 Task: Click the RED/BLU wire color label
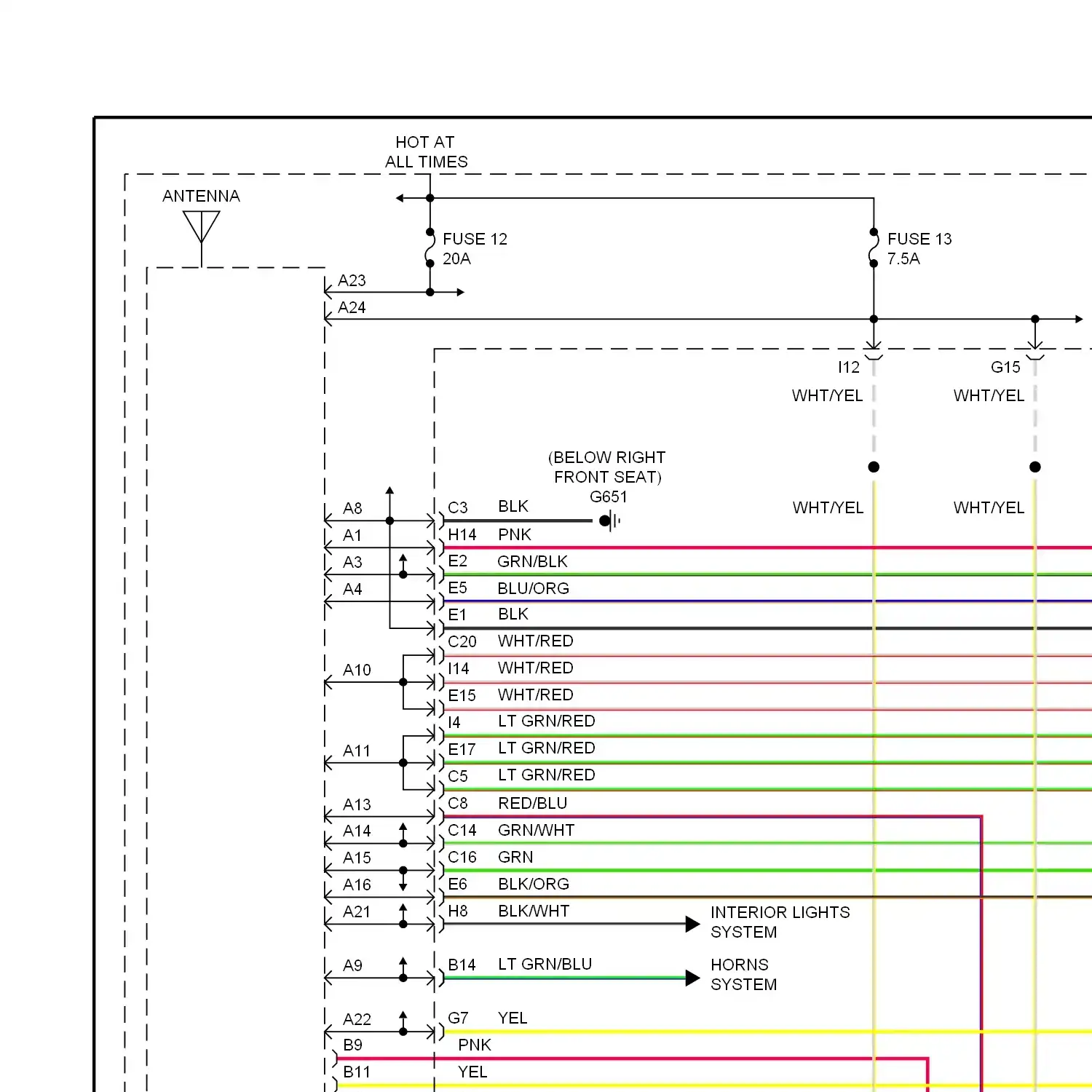click(x=533, y=803)
